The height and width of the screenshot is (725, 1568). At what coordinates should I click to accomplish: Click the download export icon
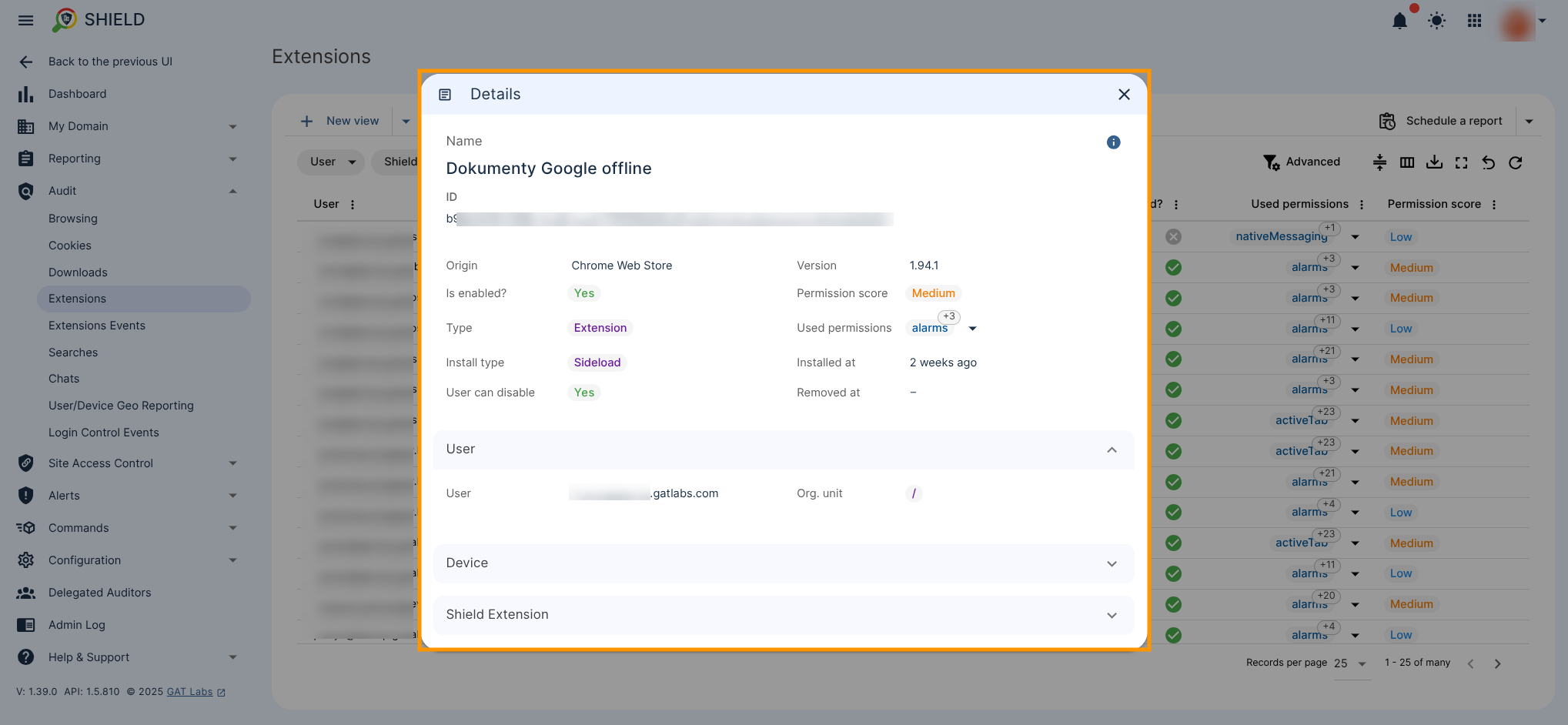tap(1434, 162)
